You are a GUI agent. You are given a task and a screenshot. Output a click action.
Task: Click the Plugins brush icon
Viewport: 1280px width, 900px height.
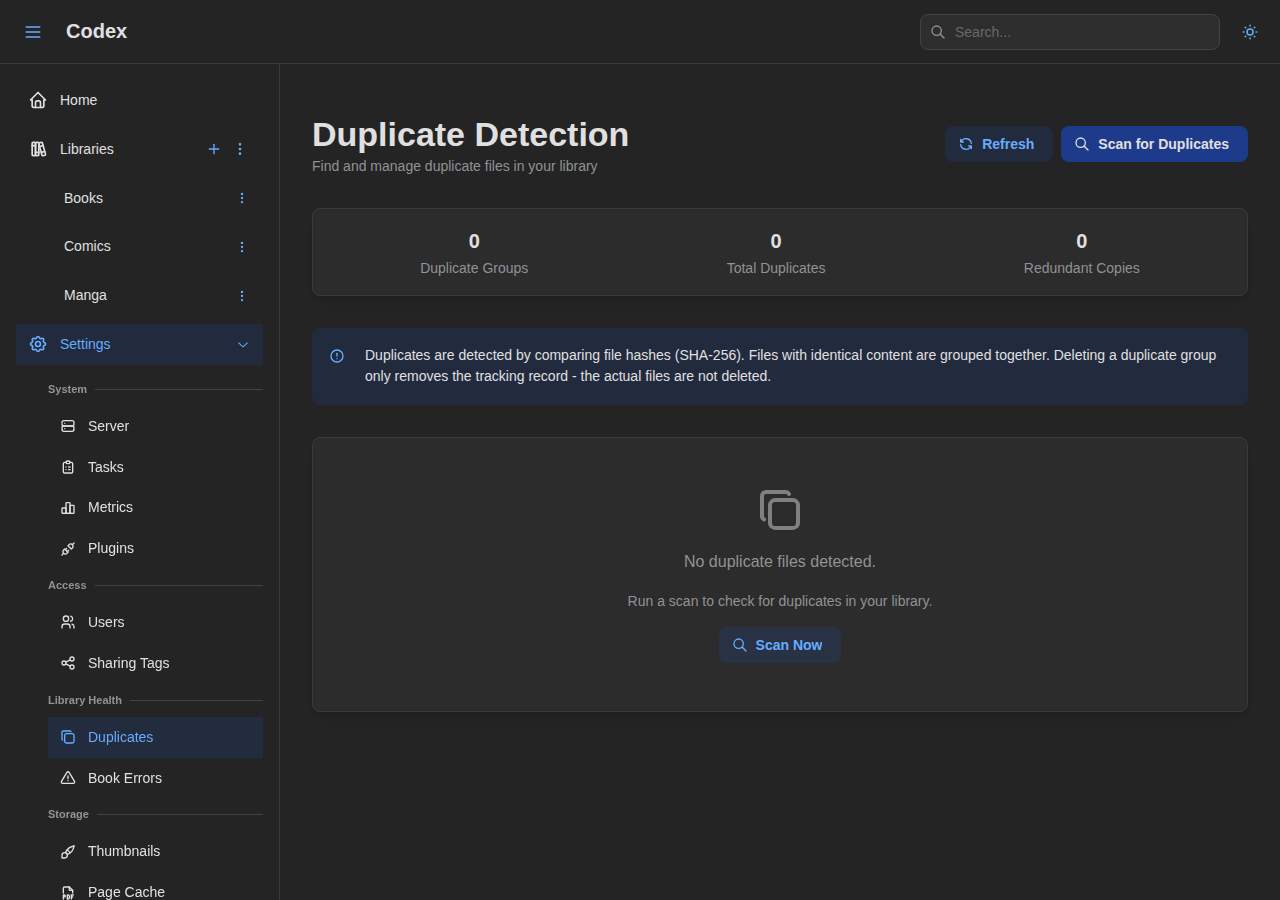67,548
